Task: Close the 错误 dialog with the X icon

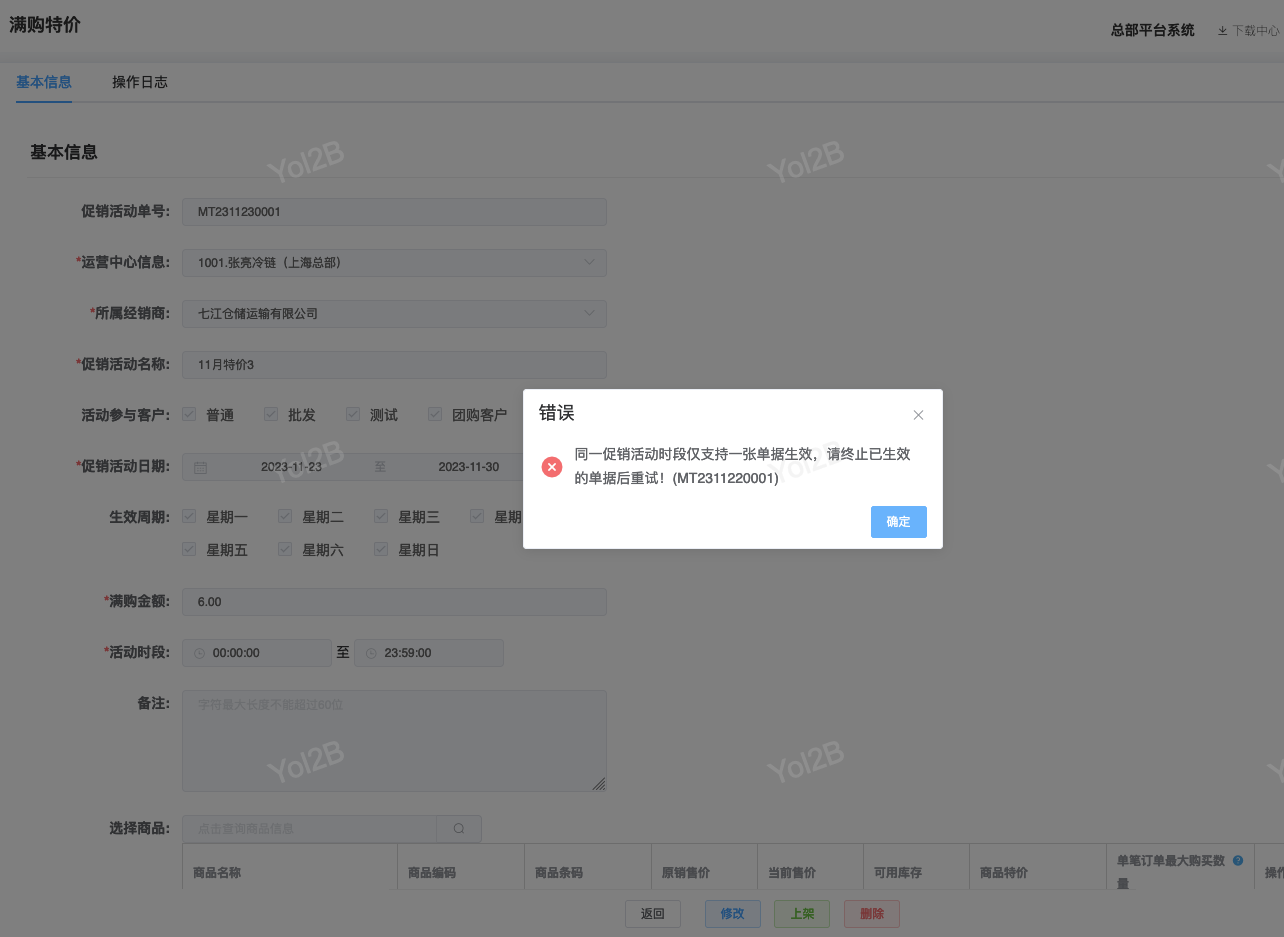Action: 918,415
